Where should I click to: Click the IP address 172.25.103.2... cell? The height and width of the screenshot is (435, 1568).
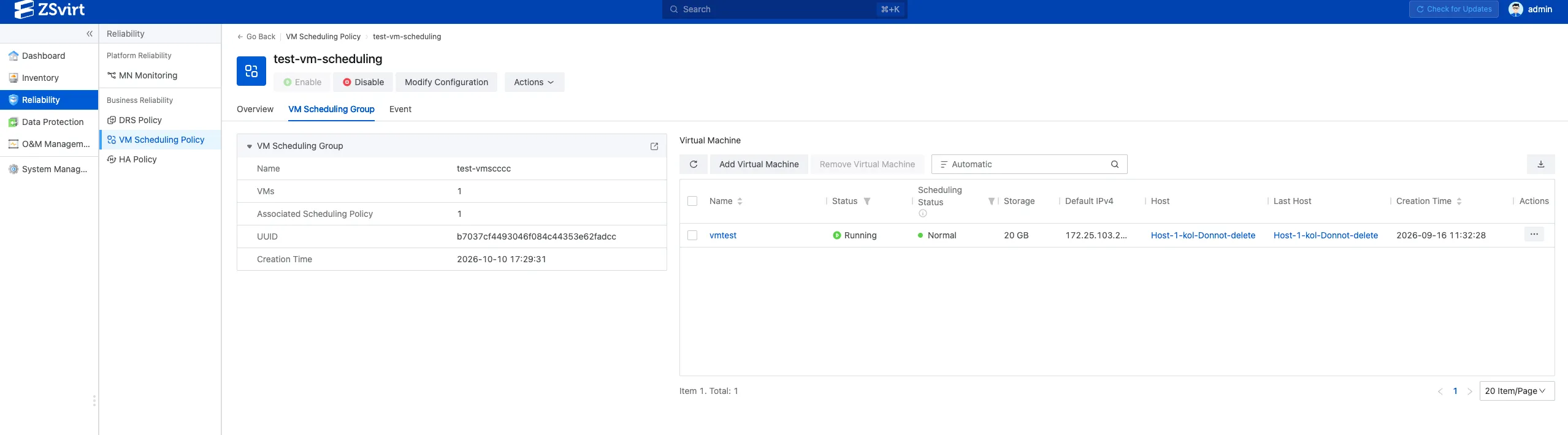[x=1096, y=235]
